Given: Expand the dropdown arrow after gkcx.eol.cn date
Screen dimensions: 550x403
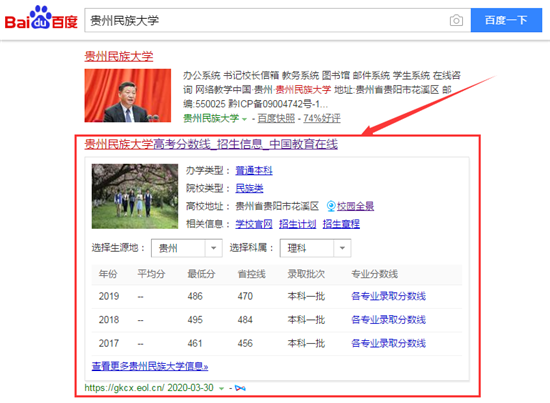Looking at the screenshot, I should tap(221, 389).
